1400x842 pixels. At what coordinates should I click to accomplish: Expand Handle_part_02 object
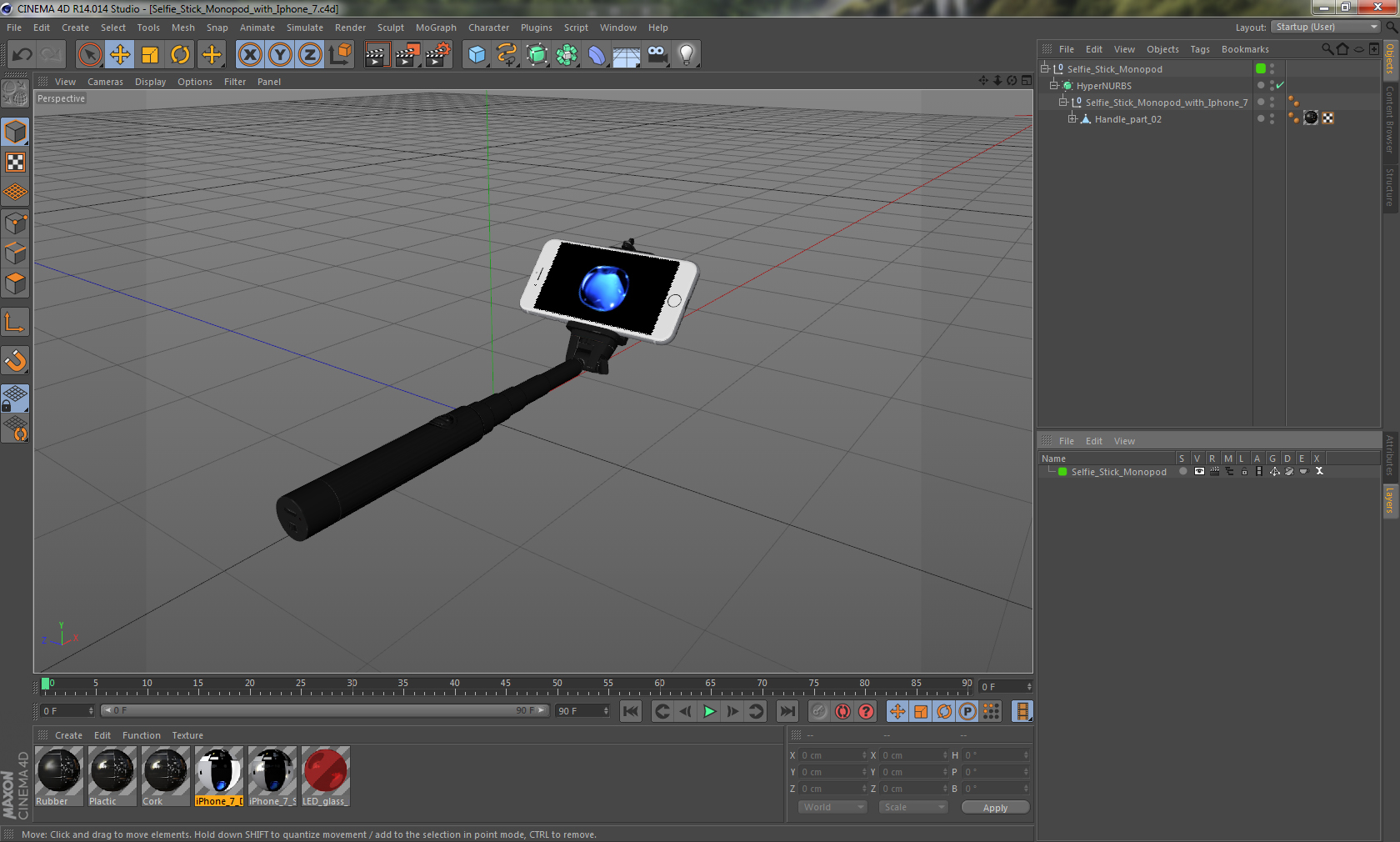[x=1072, y=118]
